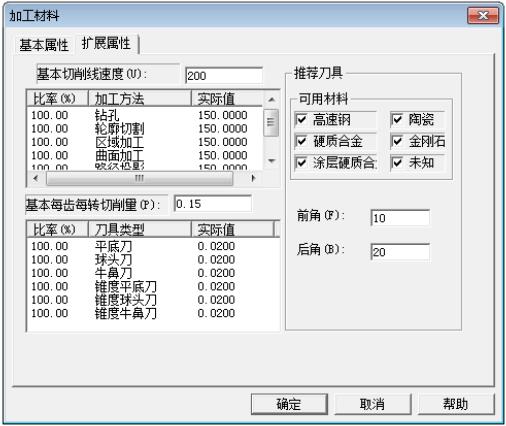Select the 钻孔 row in the machining method list
The height and width of the screenshot is (426, 506).
(x=145, y=115)
